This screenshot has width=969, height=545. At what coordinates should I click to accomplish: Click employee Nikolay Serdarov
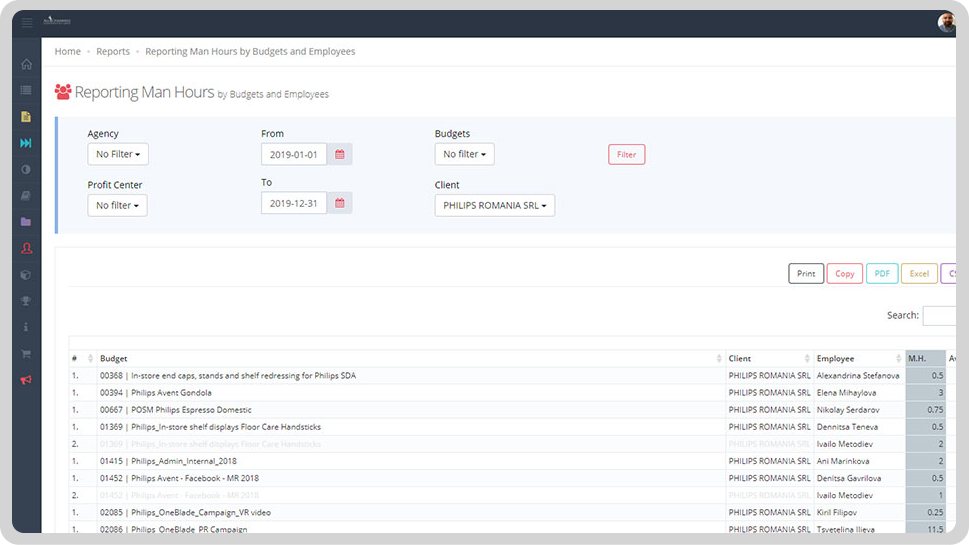[x=848, y=410]
